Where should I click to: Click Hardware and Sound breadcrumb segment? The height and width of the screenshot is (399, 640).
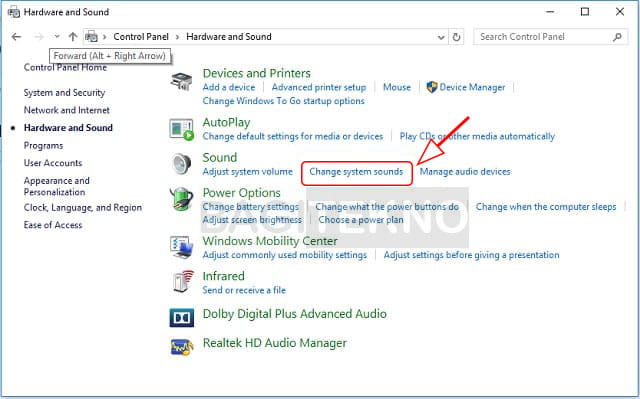coord(229,37)
